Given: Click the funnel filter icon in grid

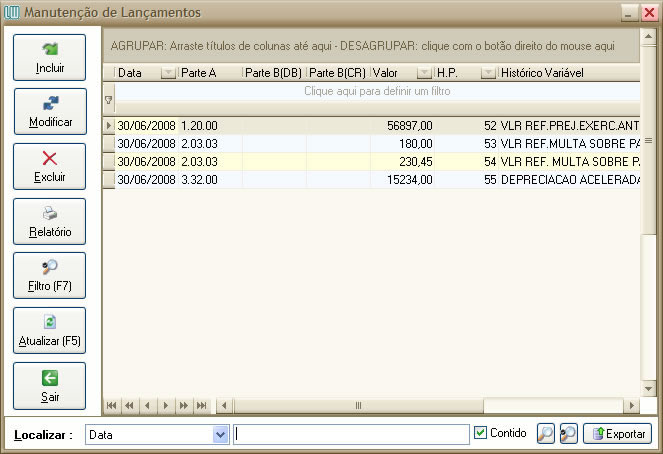Looking at the screenshot, I should (x=109, y=100).
